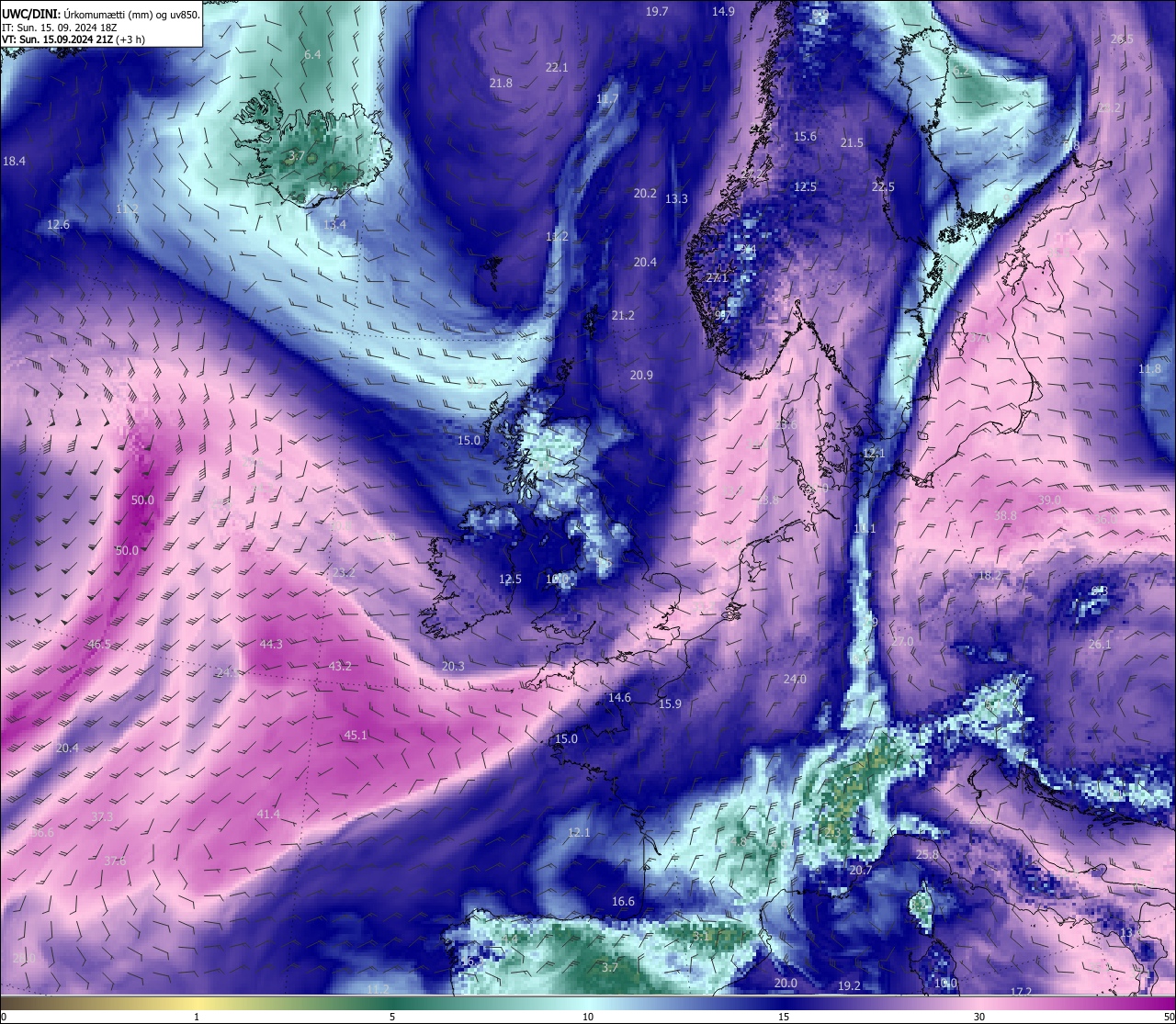The image size is (1176, 1024).
Task: Click the 18.2 map value
Action: (x=989, y=575)
